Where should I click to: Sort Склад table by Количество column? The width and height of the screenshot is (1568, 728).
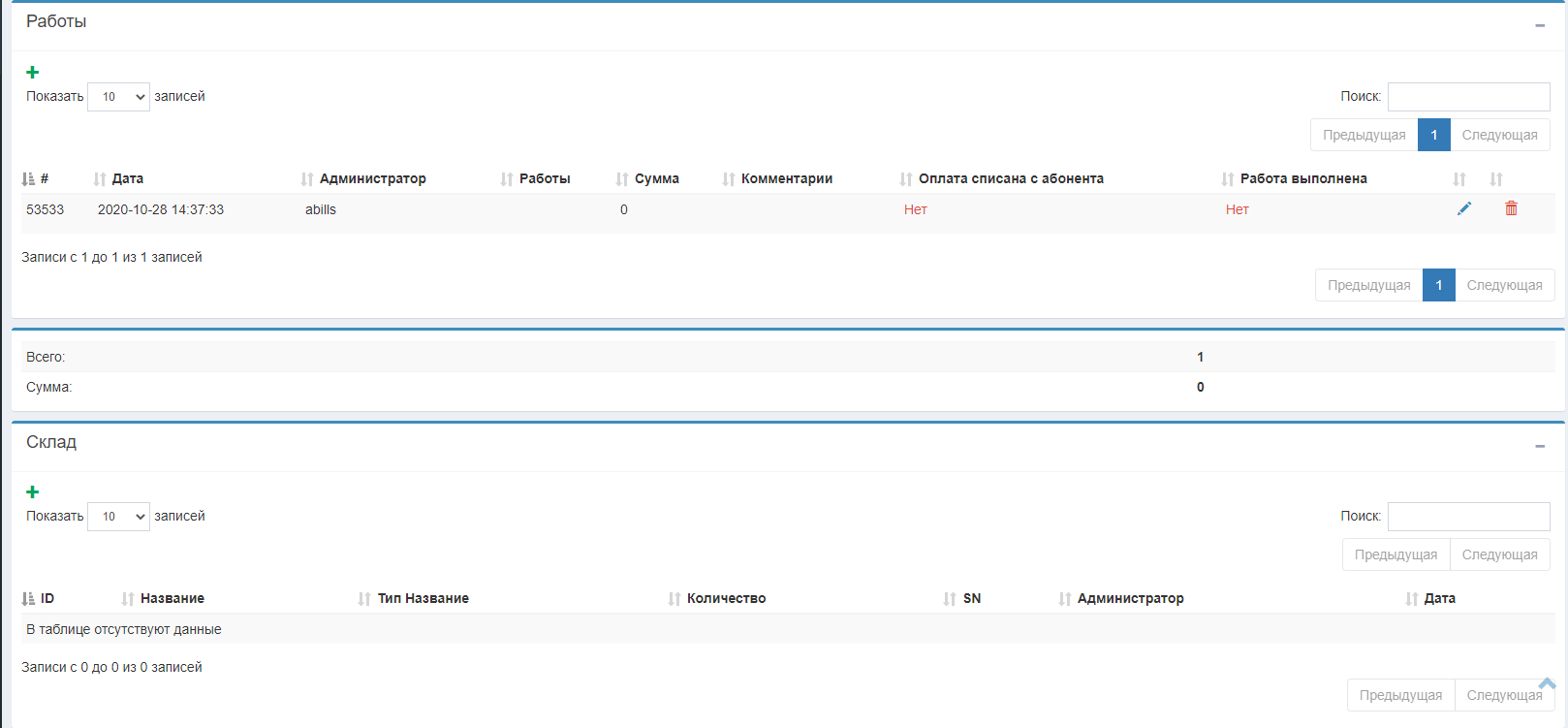pos(725,598)
